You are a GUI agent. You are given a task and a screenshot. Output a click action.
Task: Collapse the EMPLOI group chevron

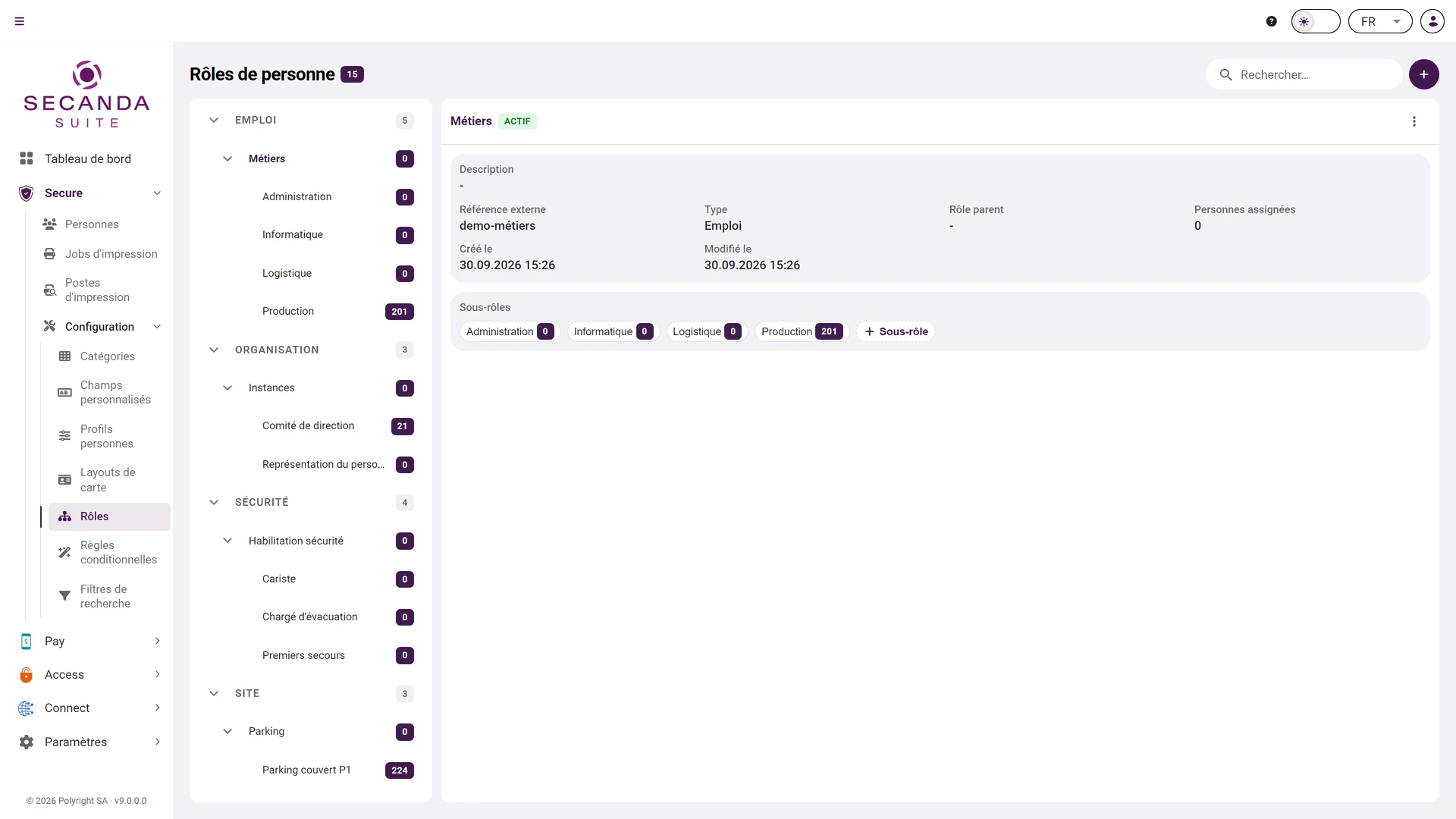pyautogui.click(x=214, y=120)
